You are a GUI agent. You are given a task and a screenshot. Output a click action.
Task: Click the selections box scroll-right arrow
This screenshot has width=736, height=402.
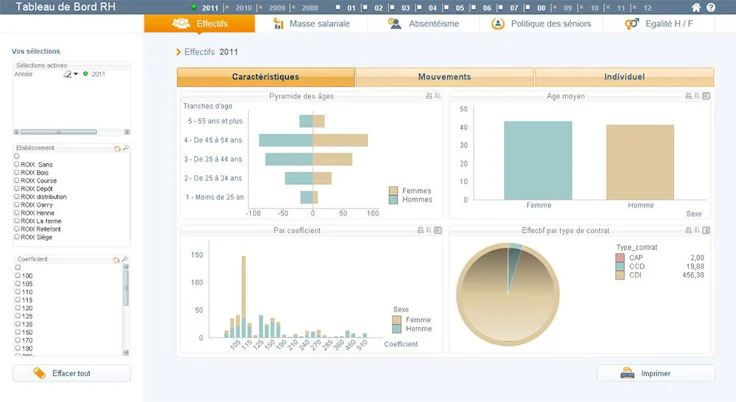tap(127, 132)
